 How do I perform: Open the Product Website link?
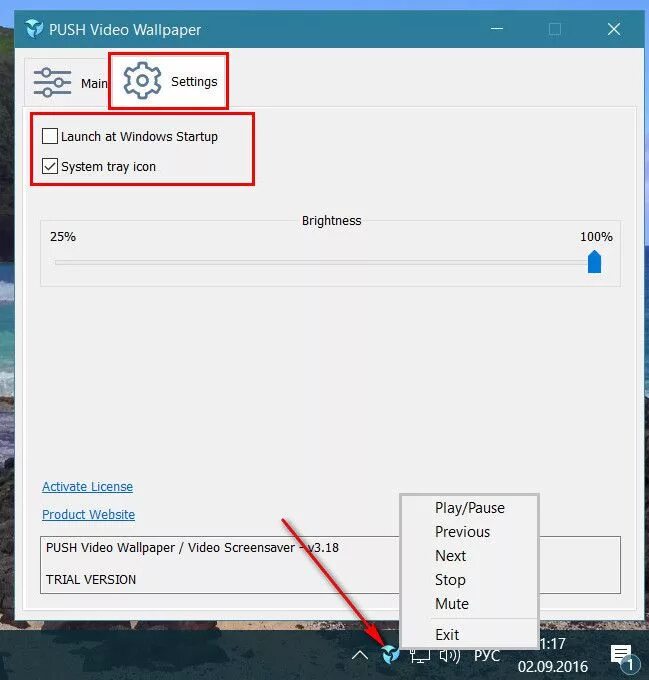pyautogui.click(x=88, y=514)
